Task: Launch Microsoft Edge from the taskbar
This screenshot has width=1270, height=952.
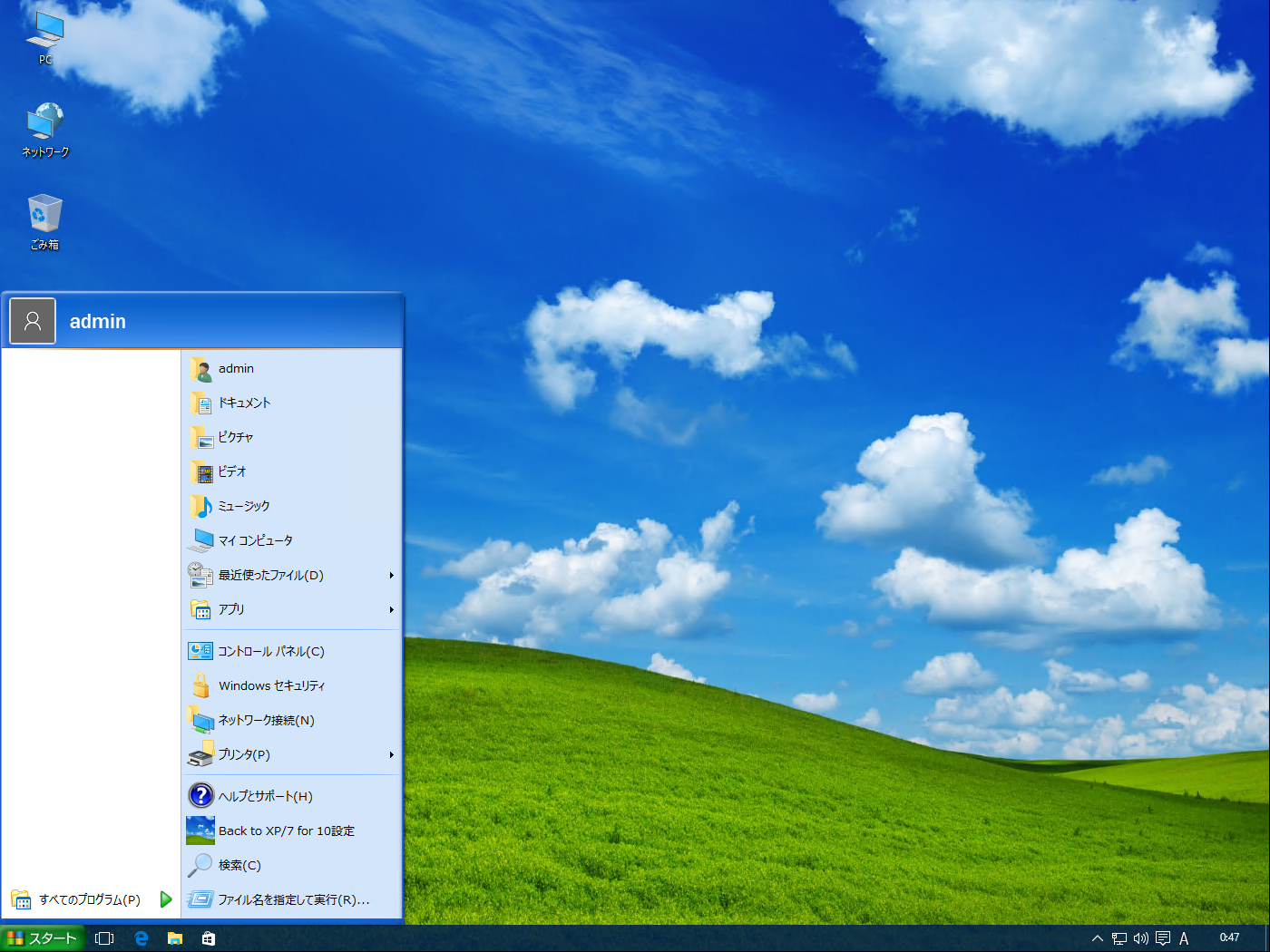Action: [x=141, y=938]
